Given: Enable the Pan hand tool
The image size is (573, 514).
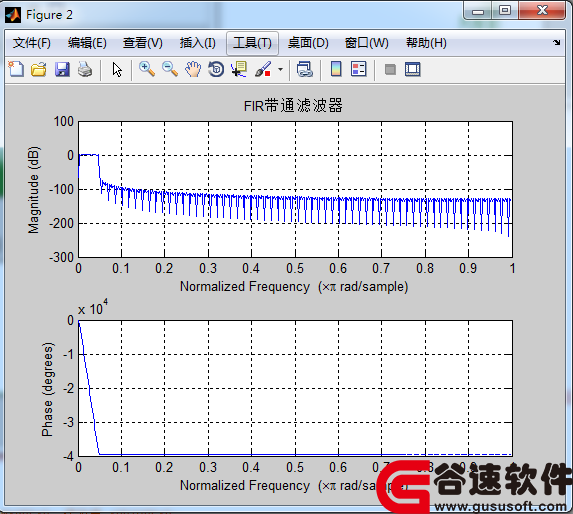Looking at the screenshot, I should [193, 69].
